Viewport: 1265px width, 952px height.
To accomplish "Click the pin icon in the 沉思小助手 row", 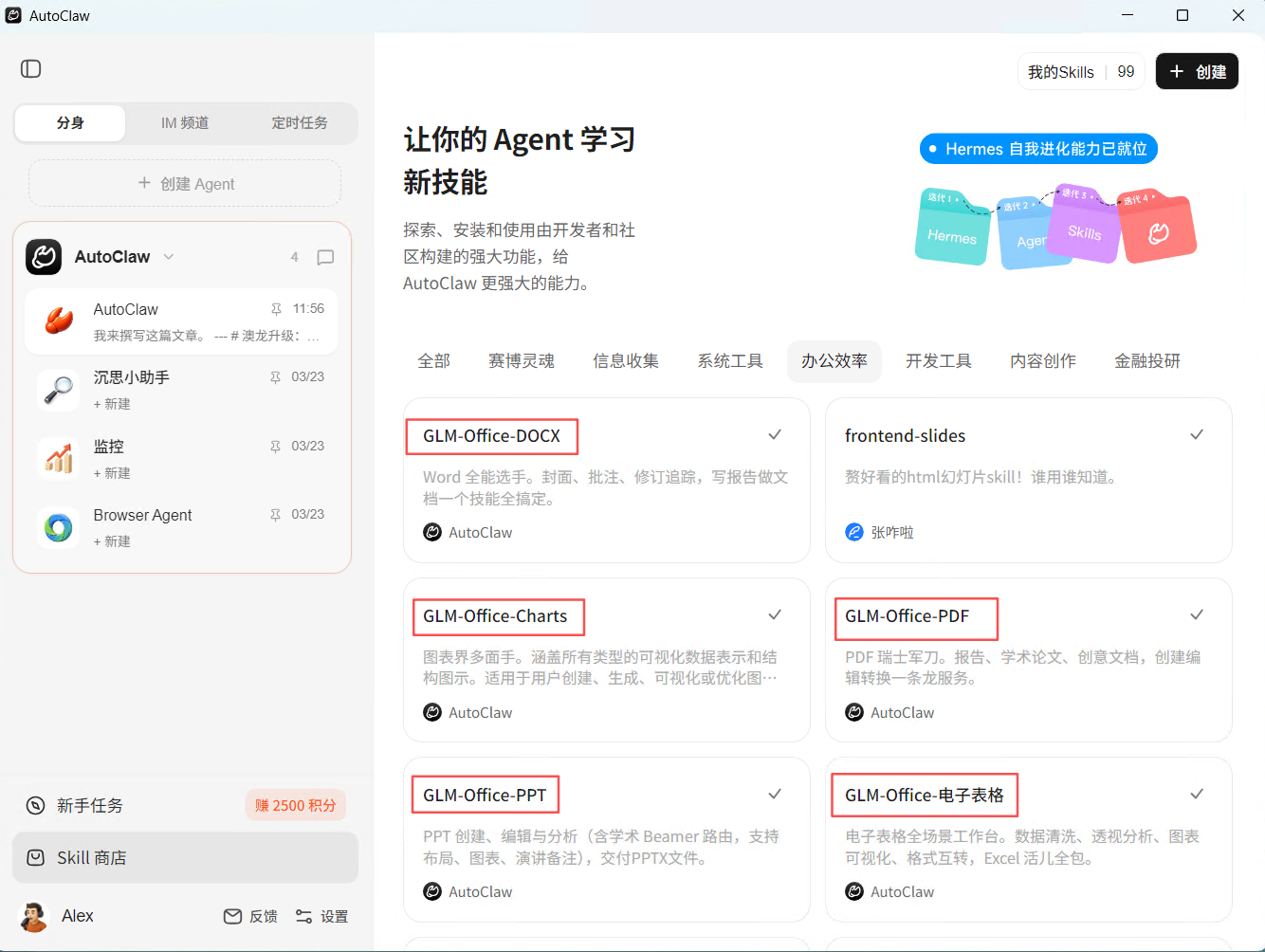I will click(x=275, y=377).
